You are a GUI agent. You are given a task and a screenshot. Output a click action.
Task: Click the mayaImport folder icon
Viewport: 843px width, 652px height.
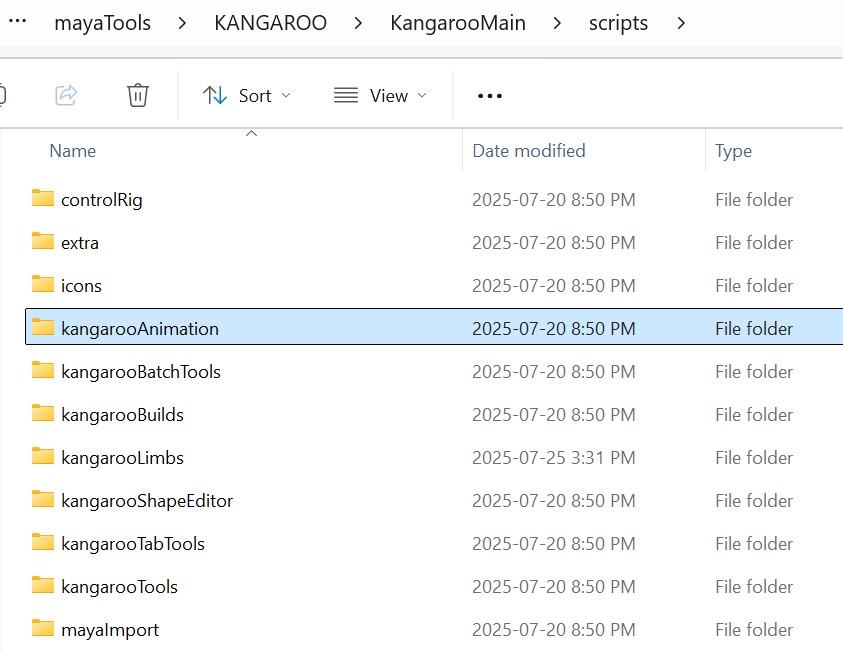pyautogui.click(x=42, y=628)
